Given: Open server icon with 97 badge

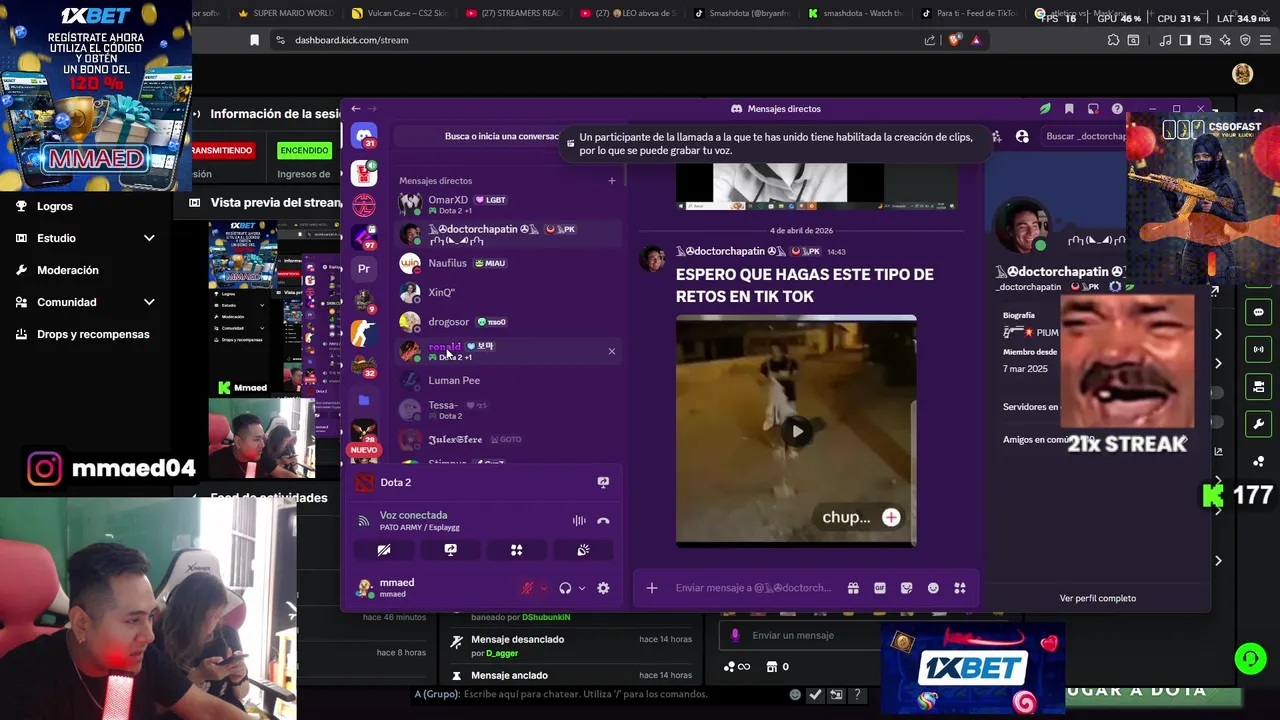Looking at the screenshot, I should (364, 238).
